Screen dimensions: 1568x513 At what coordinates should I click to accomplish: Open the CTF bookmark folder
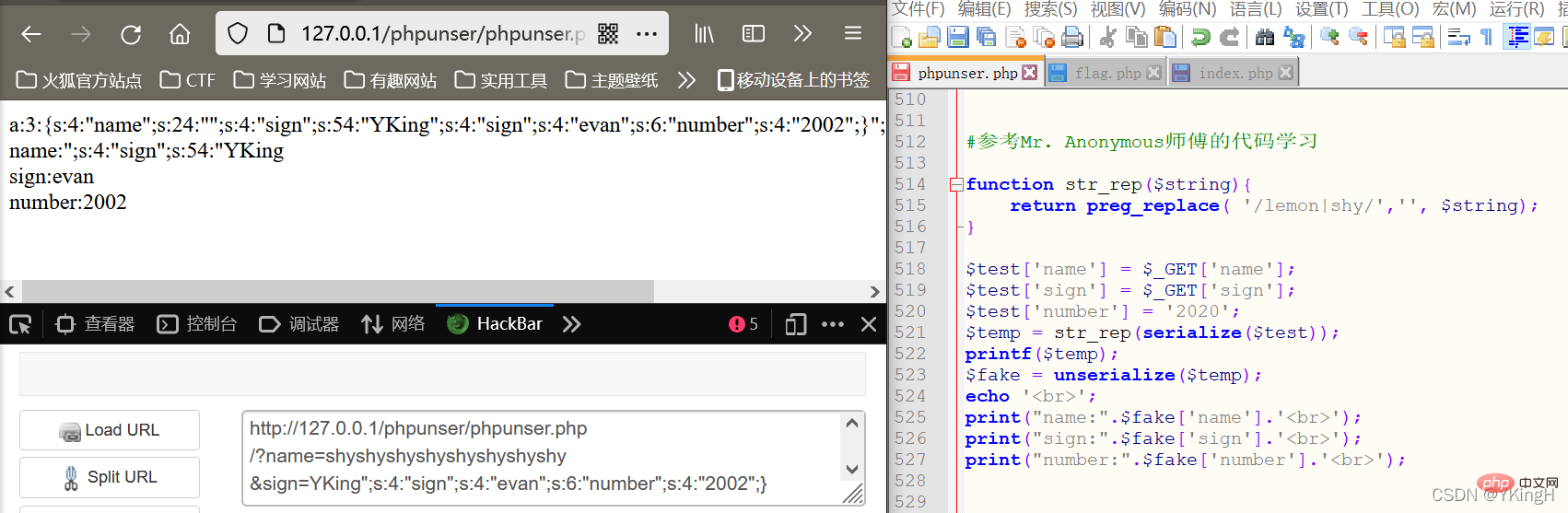pos(188,80)
